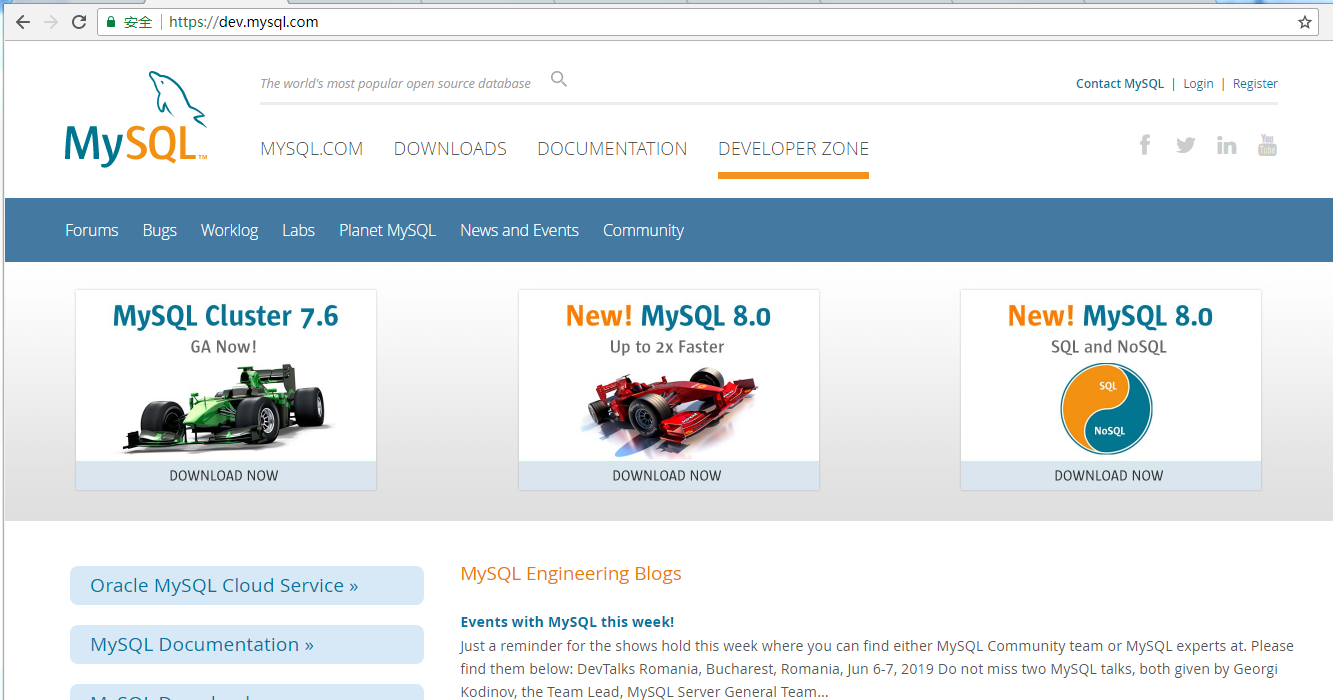
Task: Open the MYSQL.COM tab
Action: [x=311, y=149]
